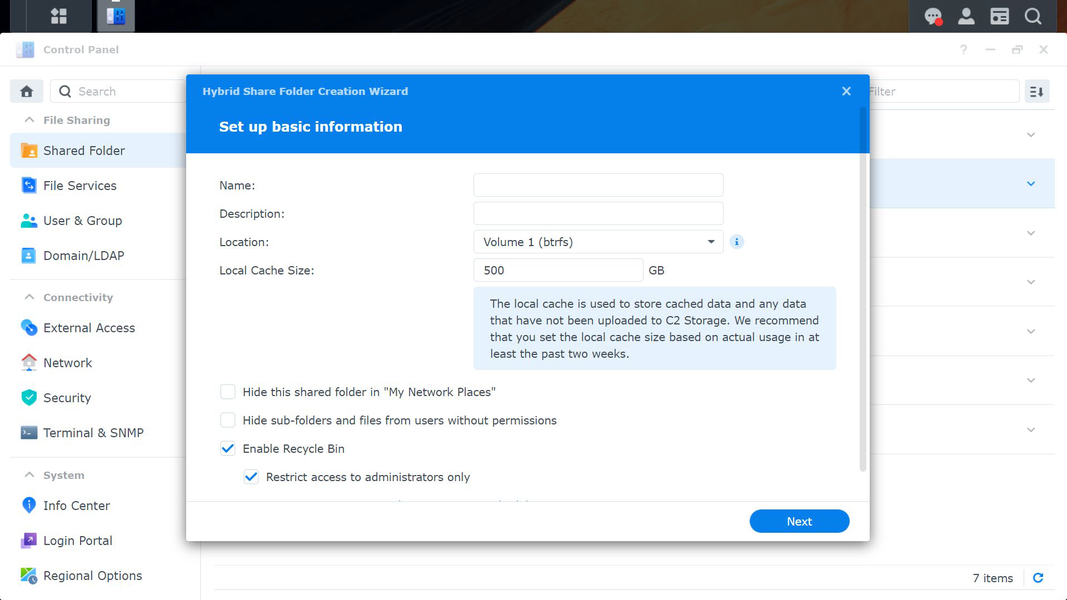This screenshot has width=1067, height=600.
Task: Uncheck Enable Recycle Bin
Action: (227, 448)
